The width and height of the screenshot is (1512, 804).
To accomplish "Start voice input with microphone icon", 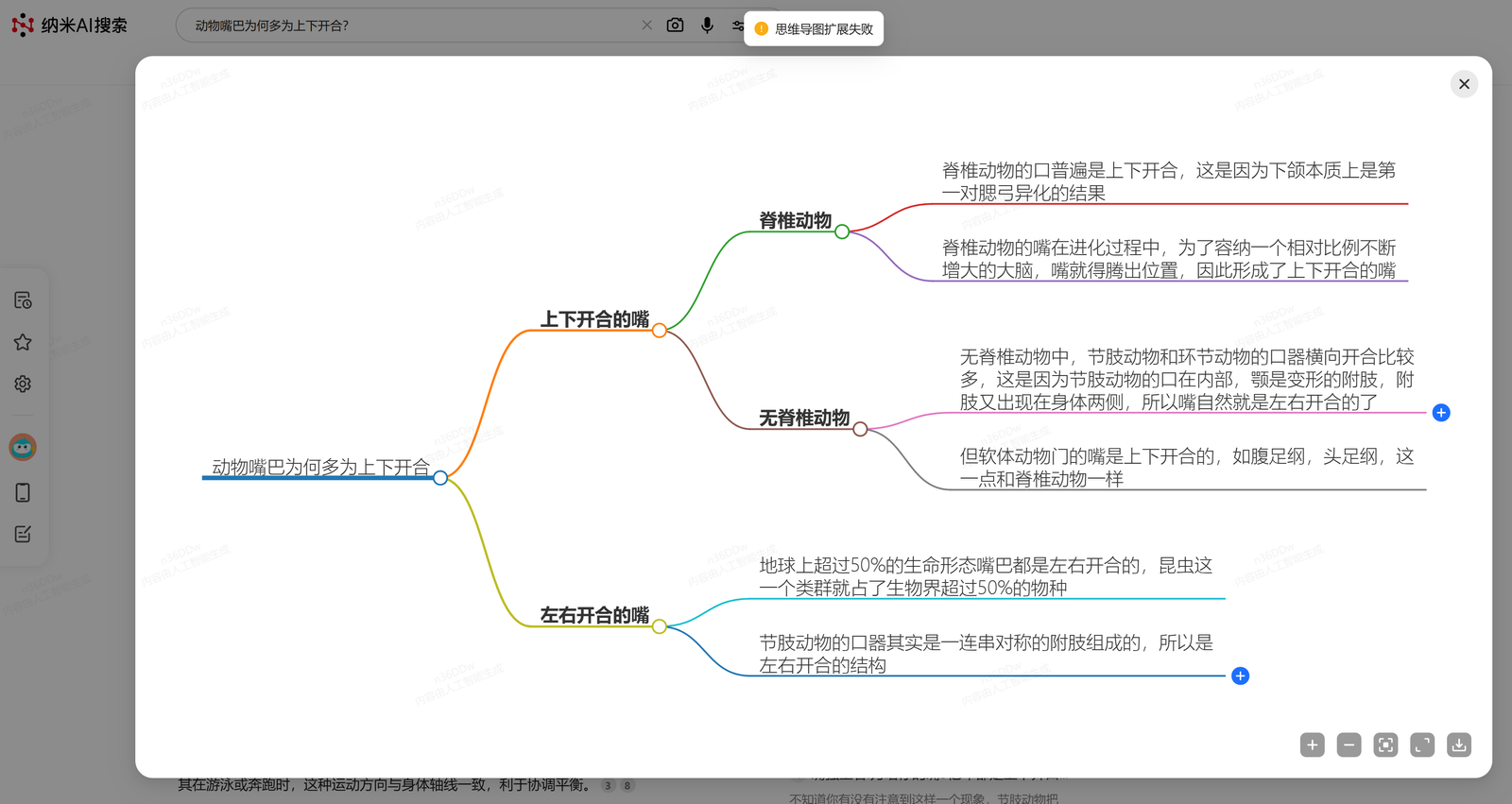I will (707, 26).
